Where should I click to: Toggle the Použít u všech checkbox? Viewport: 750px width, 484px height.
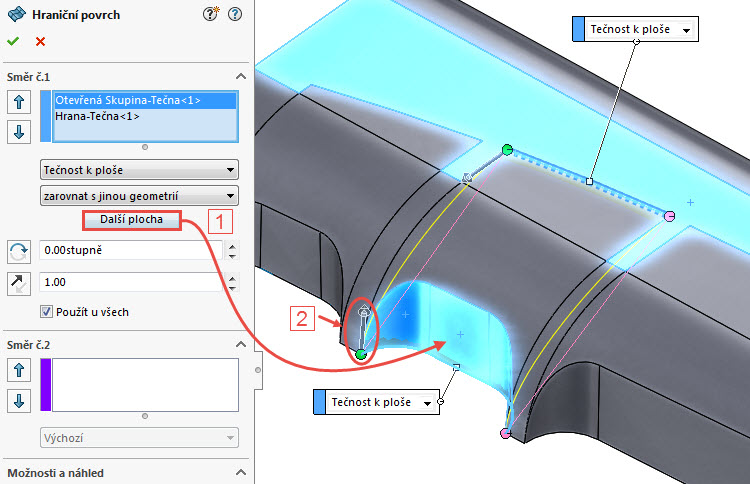[x=46, y=312]
